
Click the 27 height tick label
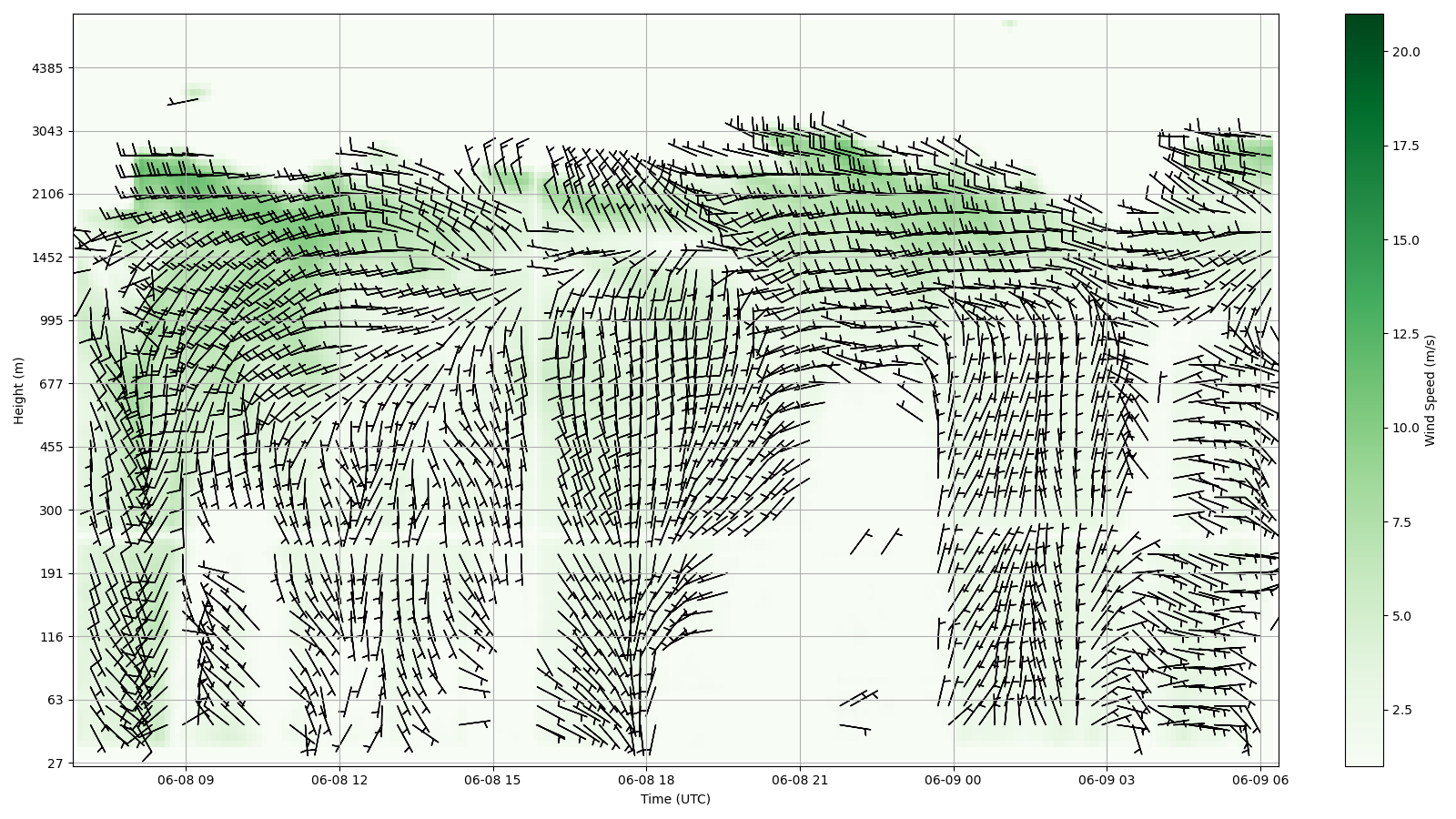point(54,763)
